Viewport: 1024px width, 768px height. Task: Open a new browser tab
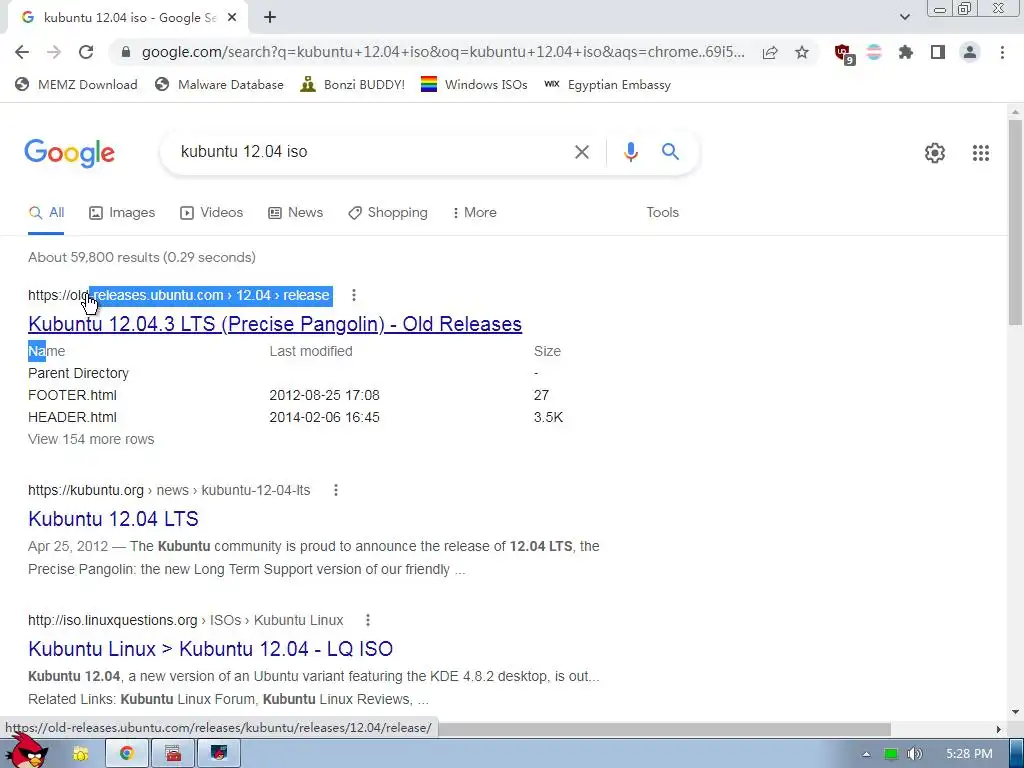click(270, 18)
